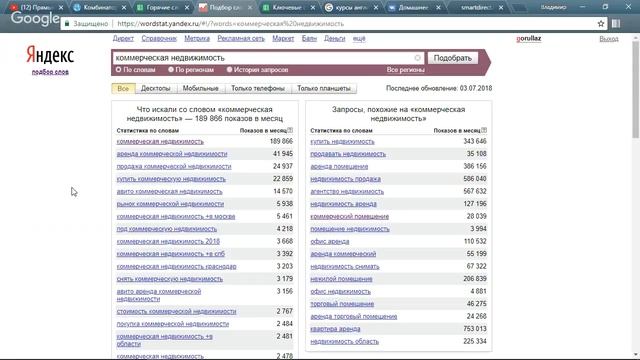Select the 'По регионам' radio option

(x=171, y=70)
